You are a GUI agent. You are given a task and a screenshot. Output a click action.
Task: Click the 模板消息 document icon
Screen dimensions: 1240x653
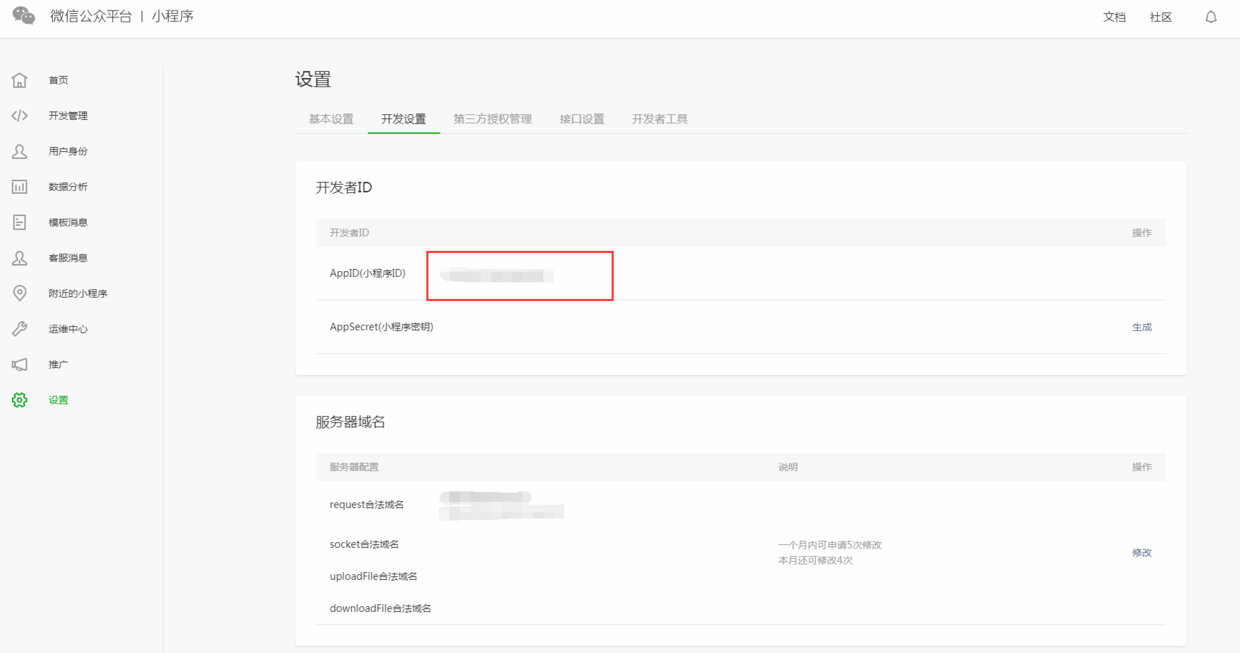tap(19, 222)
